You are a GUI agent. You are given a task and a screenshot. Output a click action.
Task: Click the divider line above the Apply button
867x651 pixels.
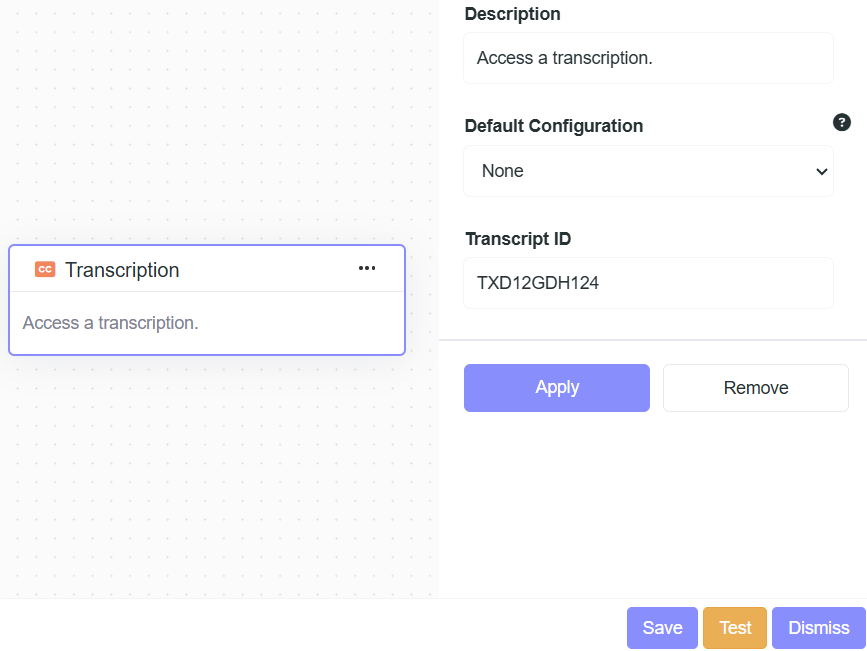coord(652,340)
